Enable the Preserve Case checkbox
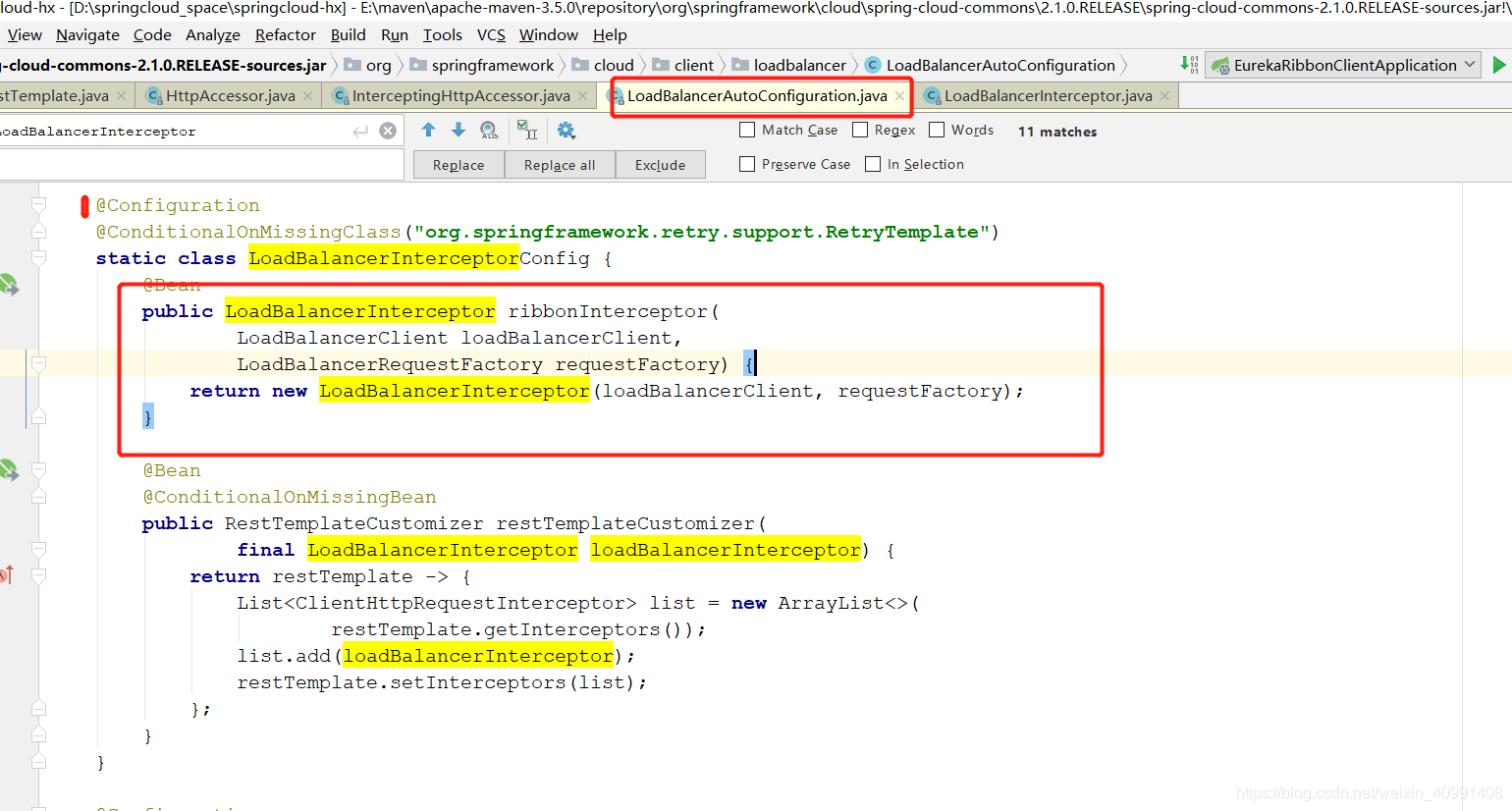 pyautogui.click(x=747, y=164)
